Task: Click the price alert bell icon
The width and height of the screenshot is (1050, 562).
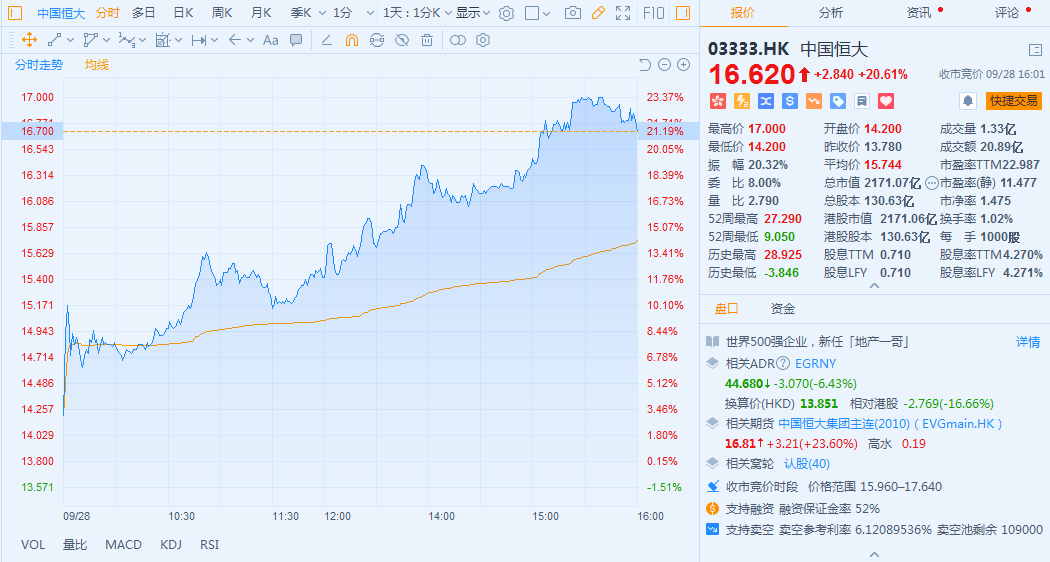Action: pyautogui.click(x=968, y=101)
